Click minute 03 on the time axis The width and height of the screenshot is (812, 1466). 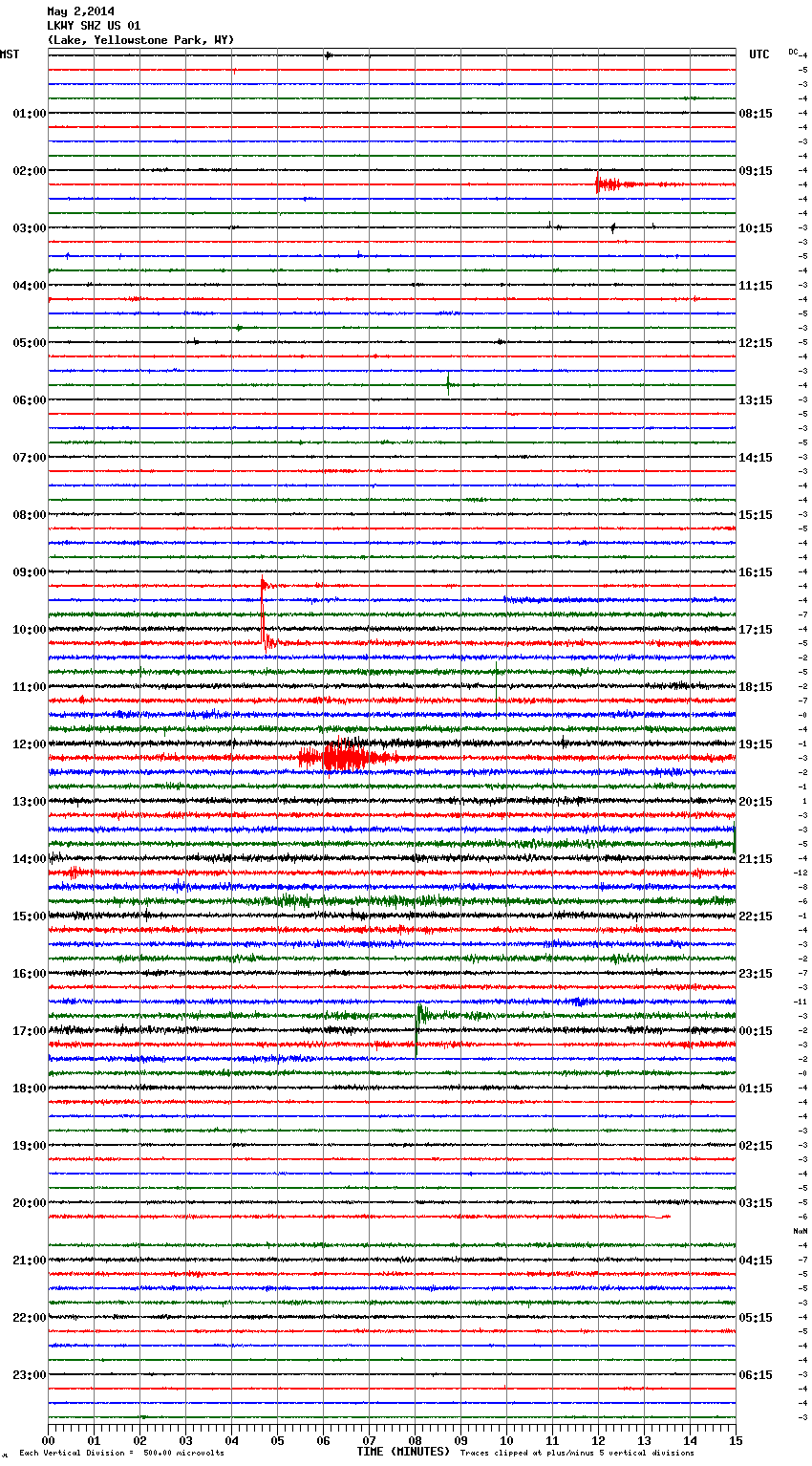pyautogui.click(x=186, y=1440)
